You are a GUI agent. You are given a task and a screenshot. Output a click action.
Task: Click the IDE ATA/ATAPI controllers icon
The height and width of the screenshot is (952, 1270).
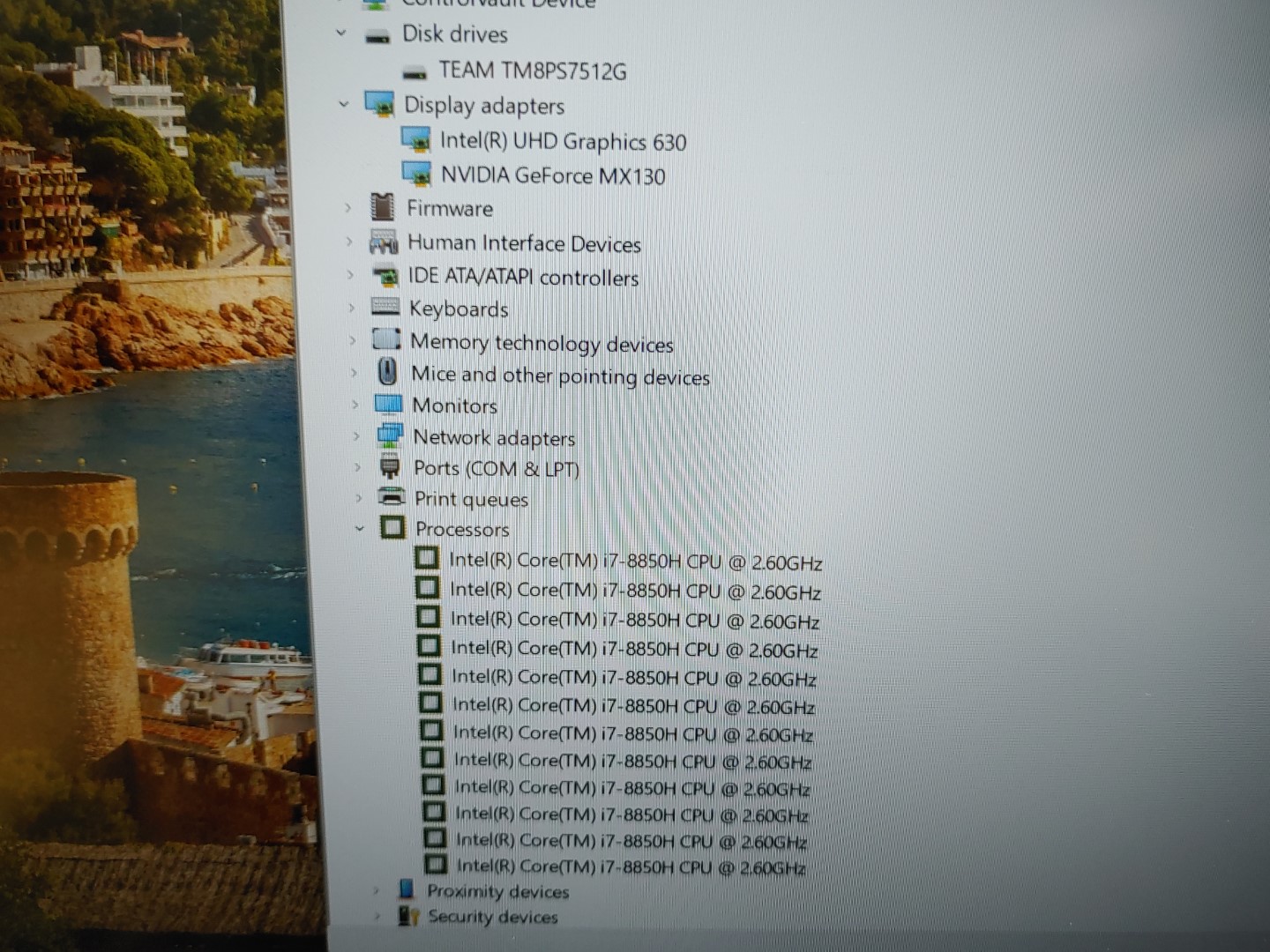coord(385,276)
